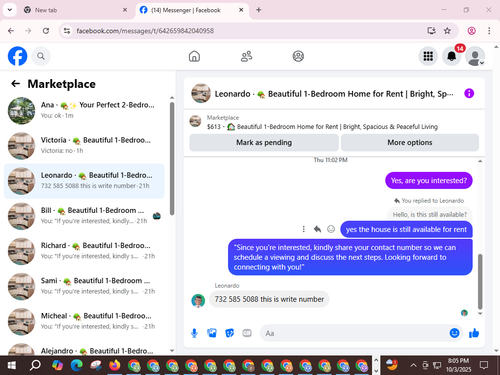Image resolution: width=500 pixels, height=375 pixels.
Task: Click the 'Yes, are you interested?' message bubble
Action: (x=429, y=180)
